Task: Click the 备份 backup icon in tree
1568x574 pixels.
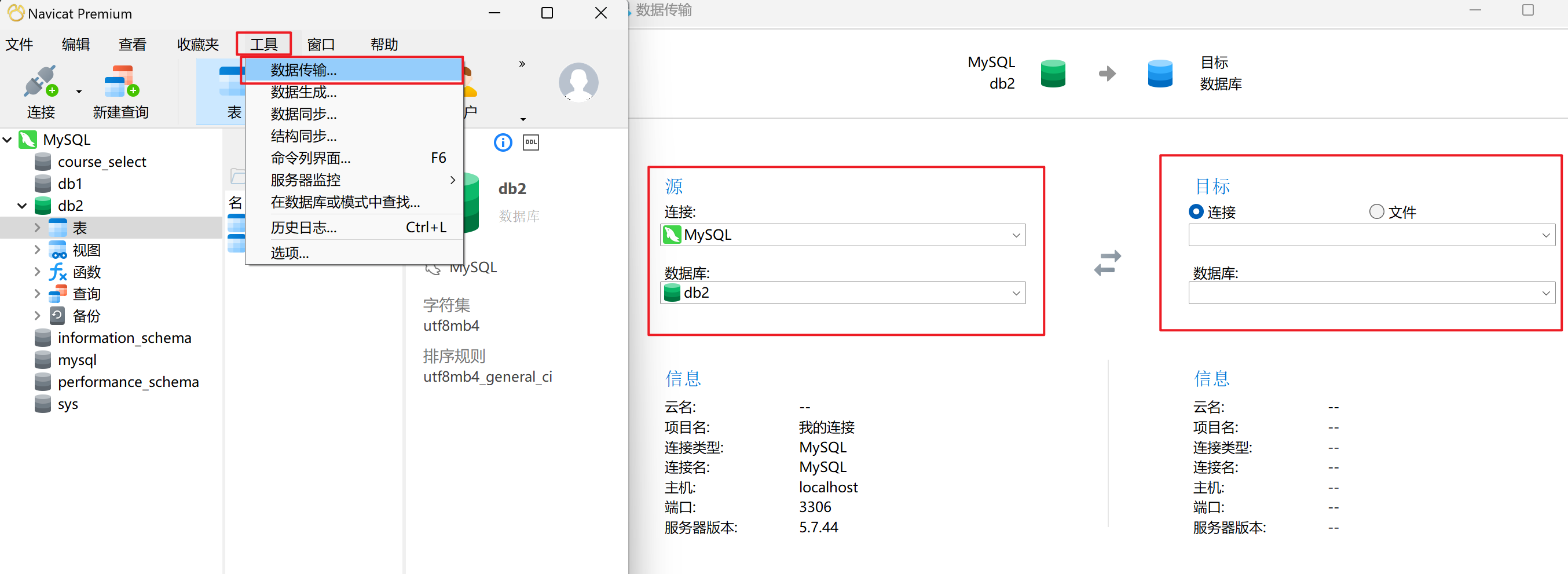Action: coord(58,315)
